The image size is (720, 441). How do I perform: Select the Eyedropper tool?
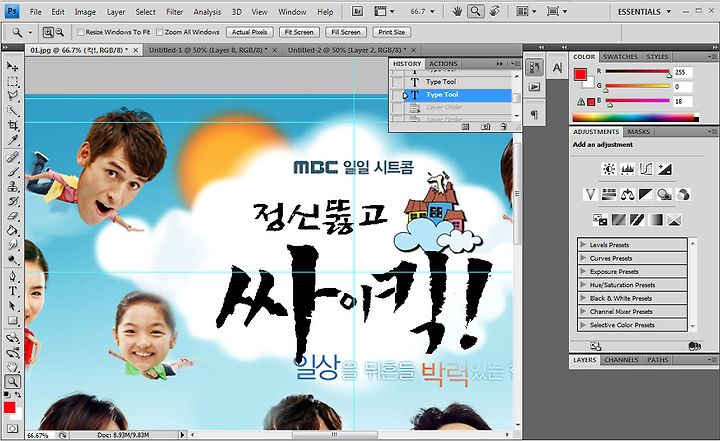[12, 140]
